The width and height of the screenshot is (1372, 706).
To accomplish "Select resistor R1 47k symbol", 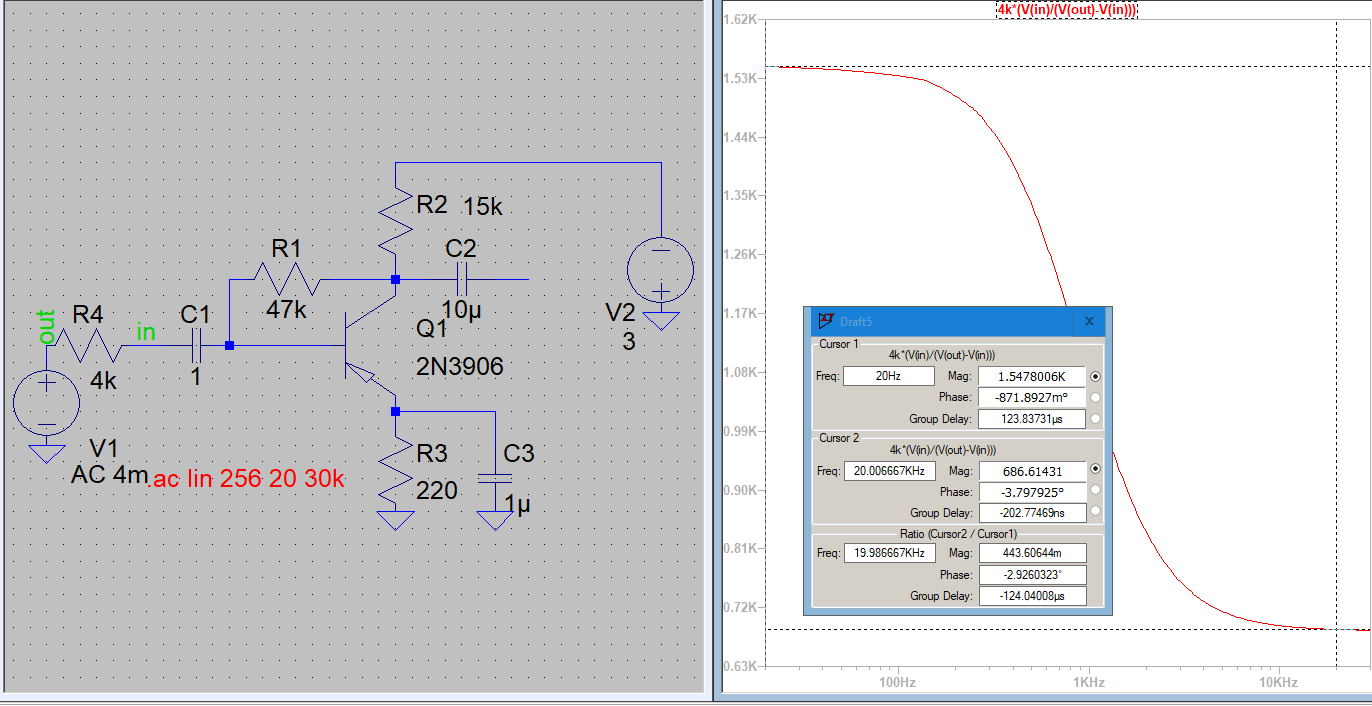I will point(287,279).
